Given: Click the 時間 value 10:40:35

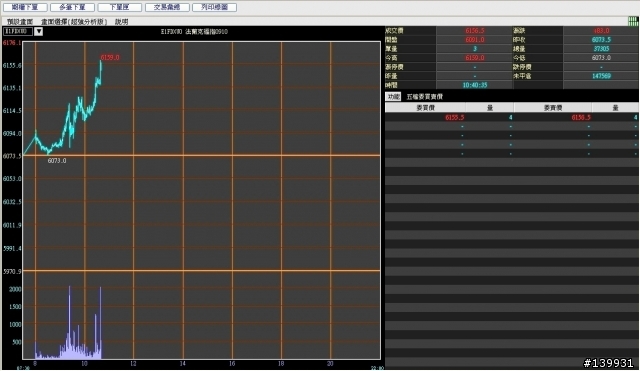Looking at the screenshot, I should click(475, 85).
